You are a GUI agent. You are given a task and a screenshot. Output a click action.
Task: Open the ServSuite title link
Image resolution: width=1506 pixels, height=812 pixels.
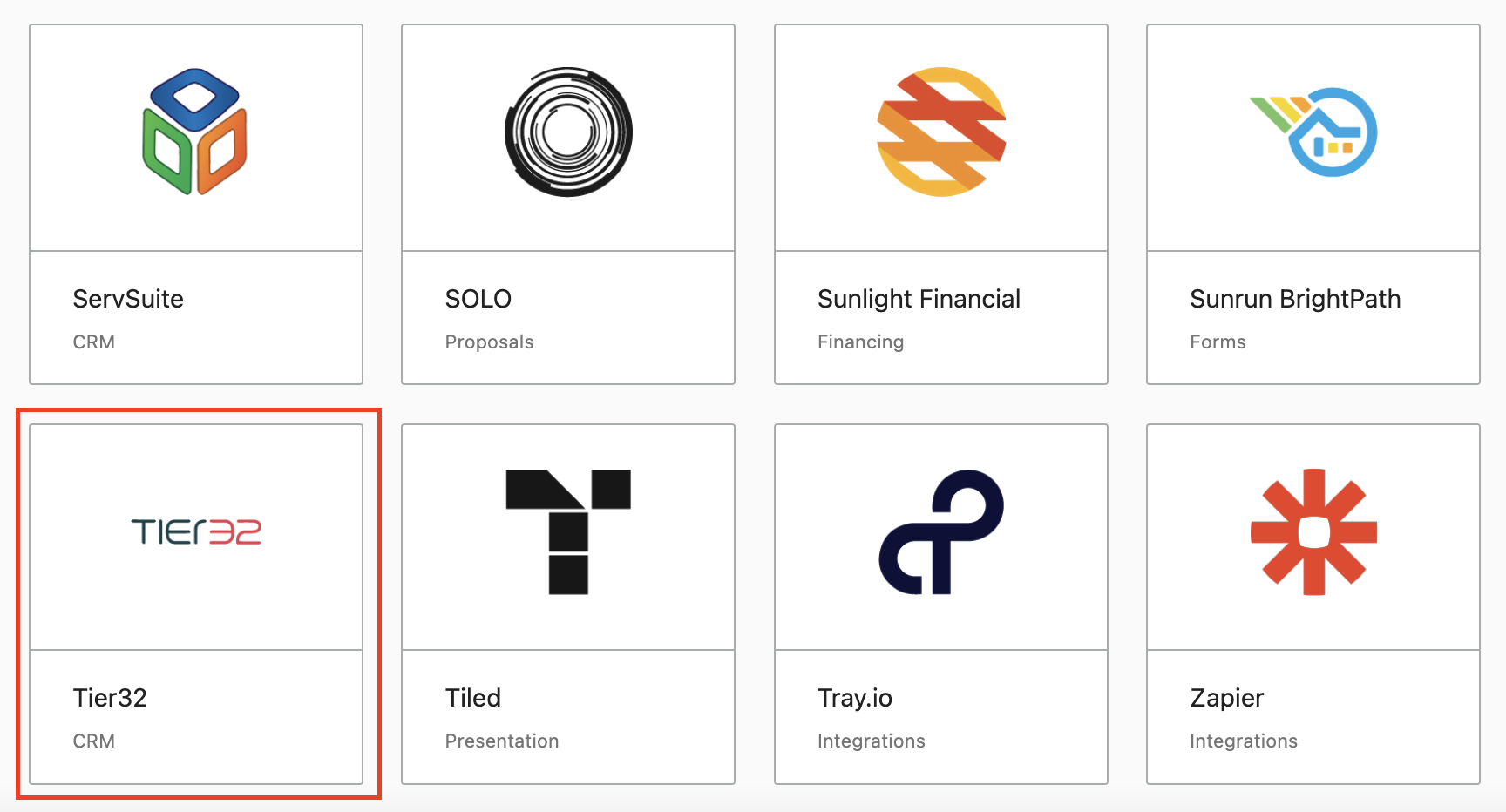[x=128, y=299]
